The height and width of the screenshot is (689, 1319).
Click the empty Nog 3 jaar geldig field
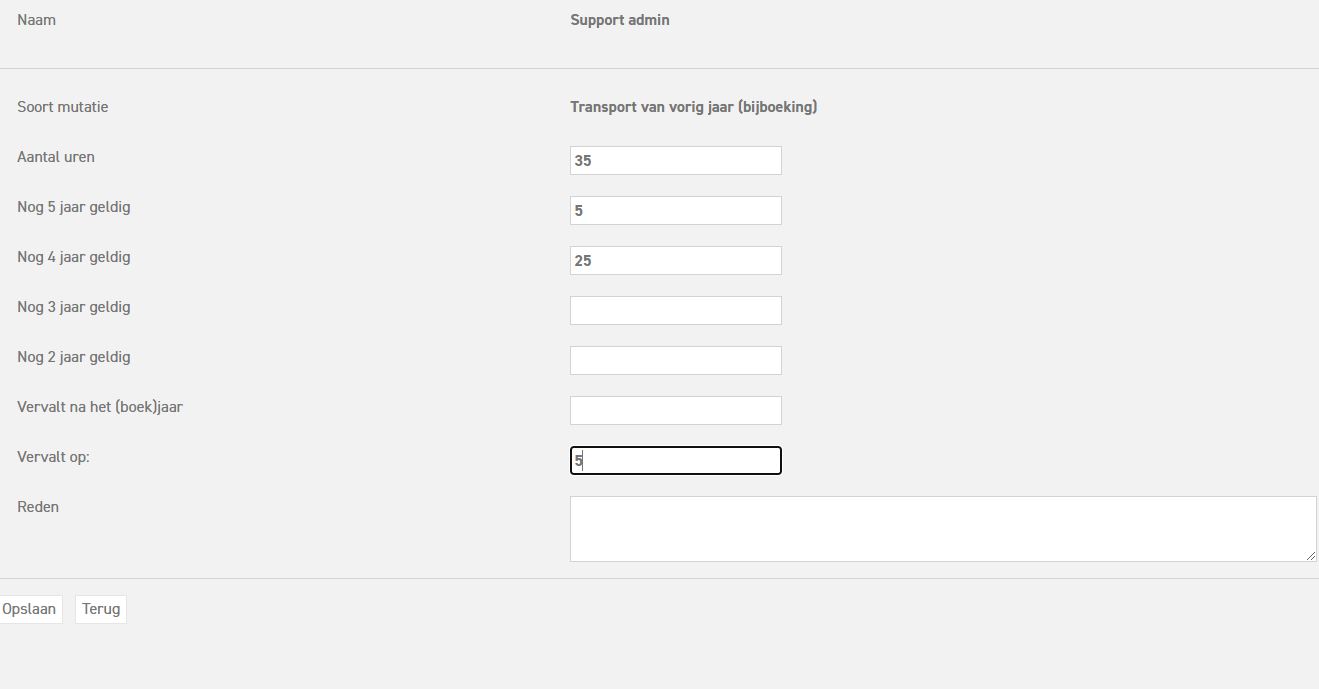(x=675, y=310)
